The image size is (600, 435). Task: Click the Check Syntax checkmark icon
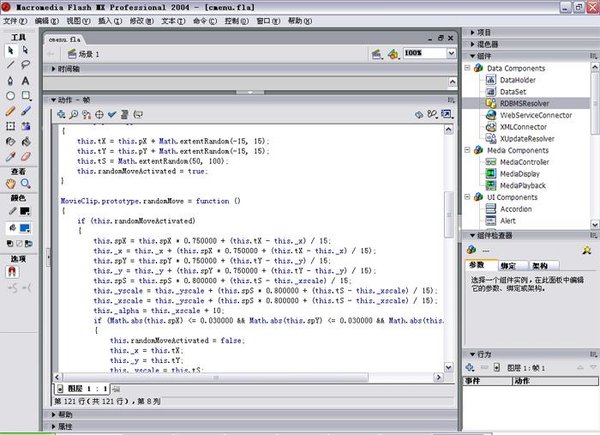click(112, 113)
